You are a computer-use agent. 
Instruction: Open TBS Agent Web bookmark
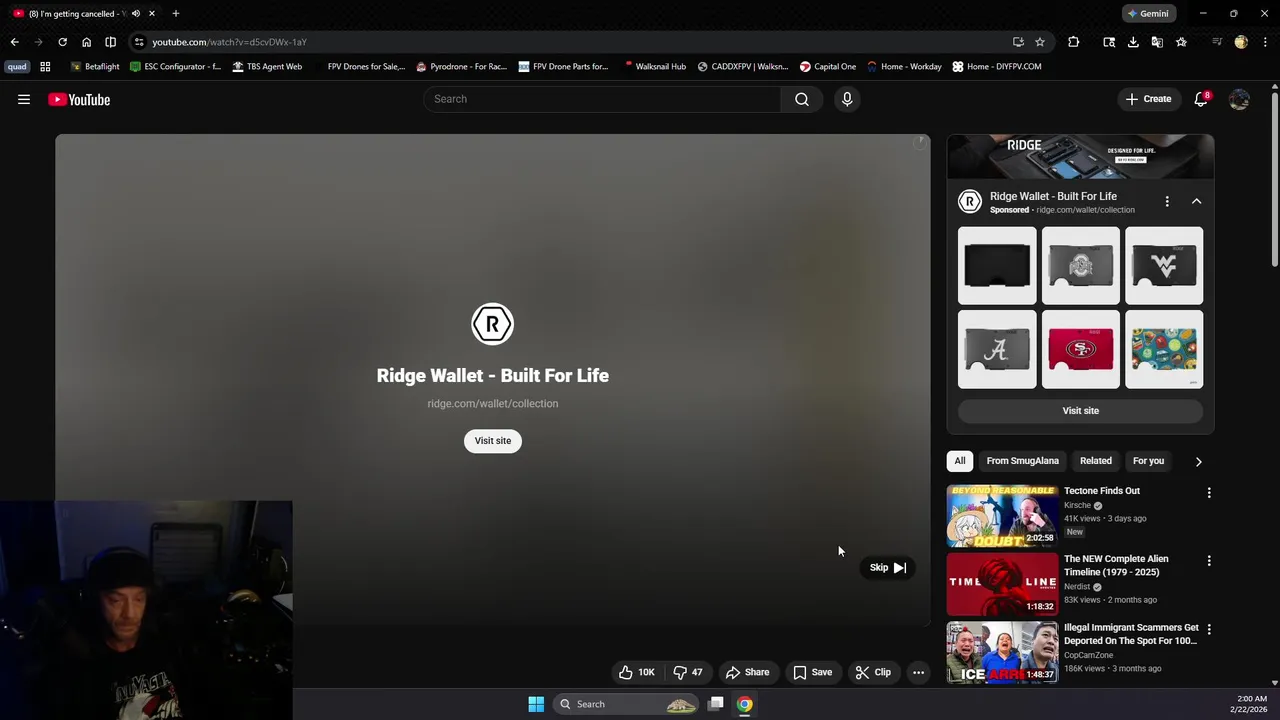[267, 67]
